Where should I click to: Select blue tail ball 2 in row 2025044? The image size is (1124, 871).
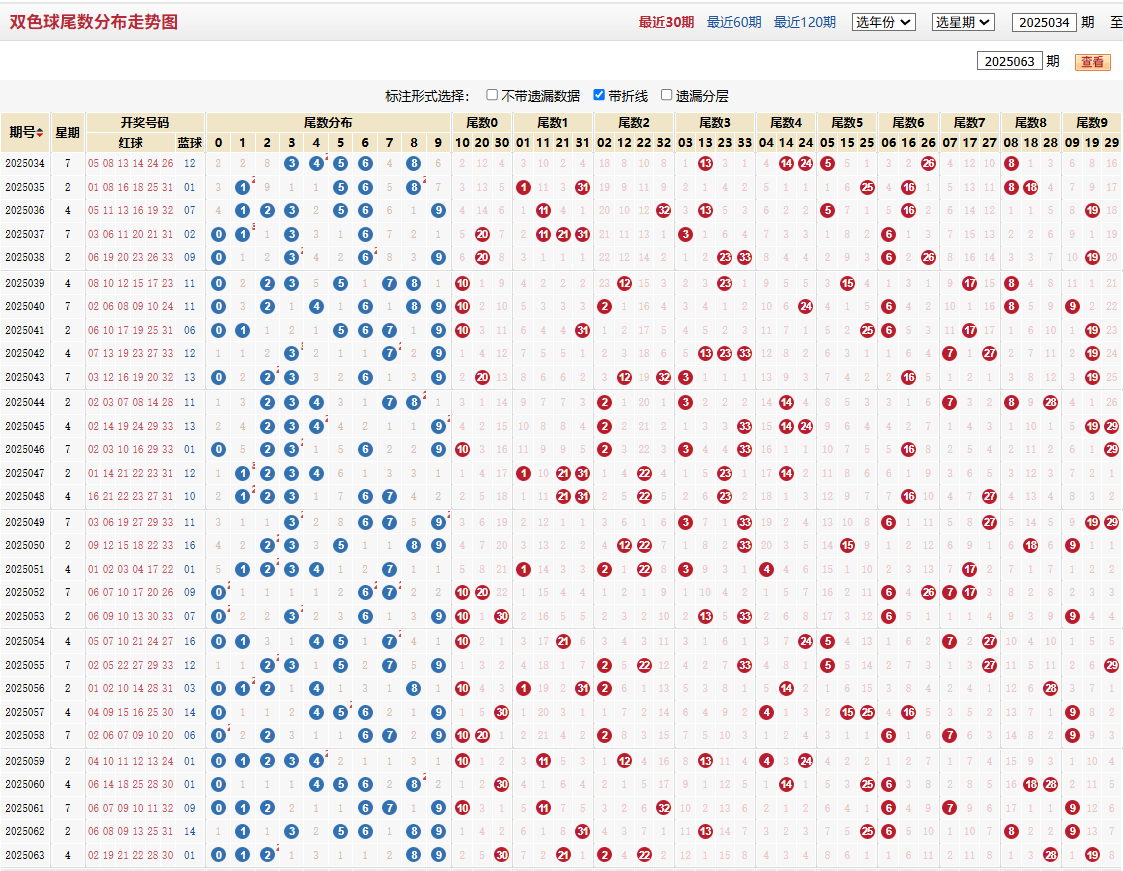pyautogui.click(x=267, y=403)
